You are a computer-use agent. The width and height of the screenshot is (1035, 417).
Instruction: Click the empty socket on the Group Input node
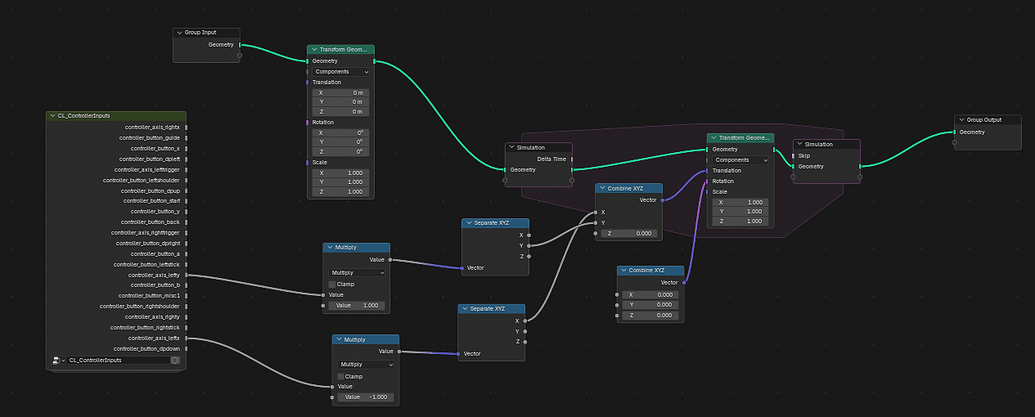(x=240, y=55)
